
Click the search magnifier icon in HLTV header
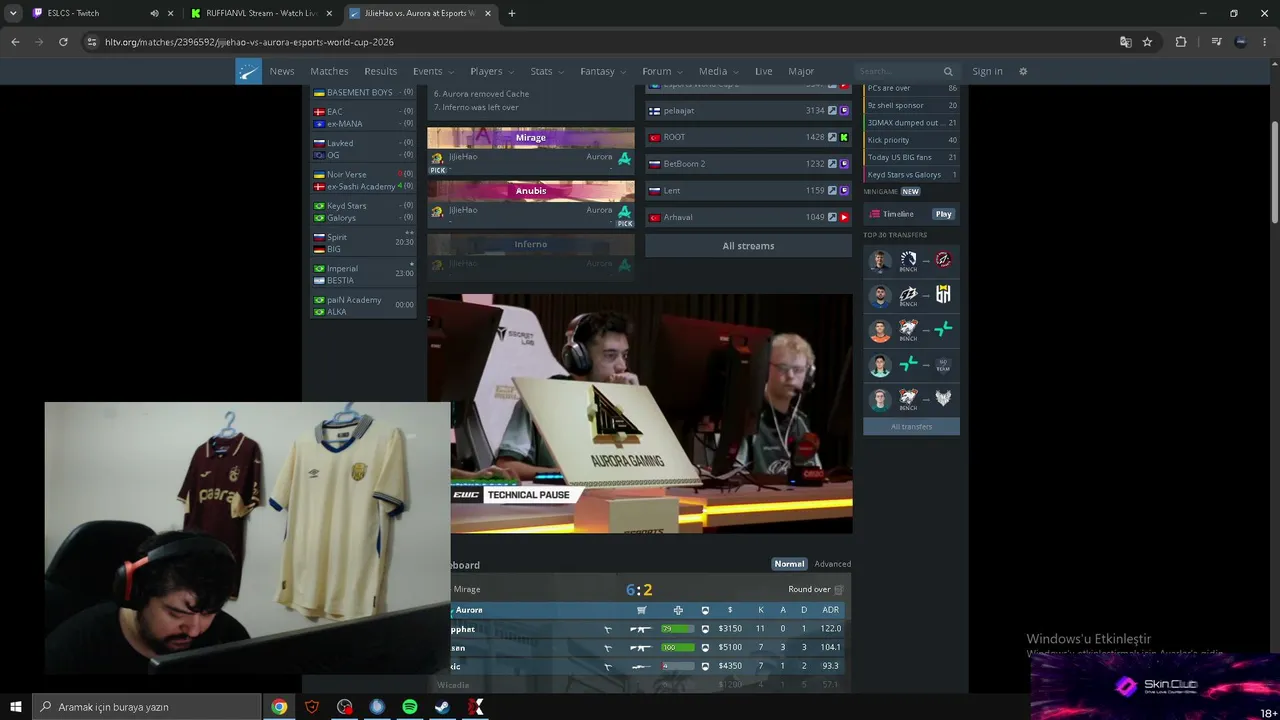pyautogui.click(x=948, y=72)
